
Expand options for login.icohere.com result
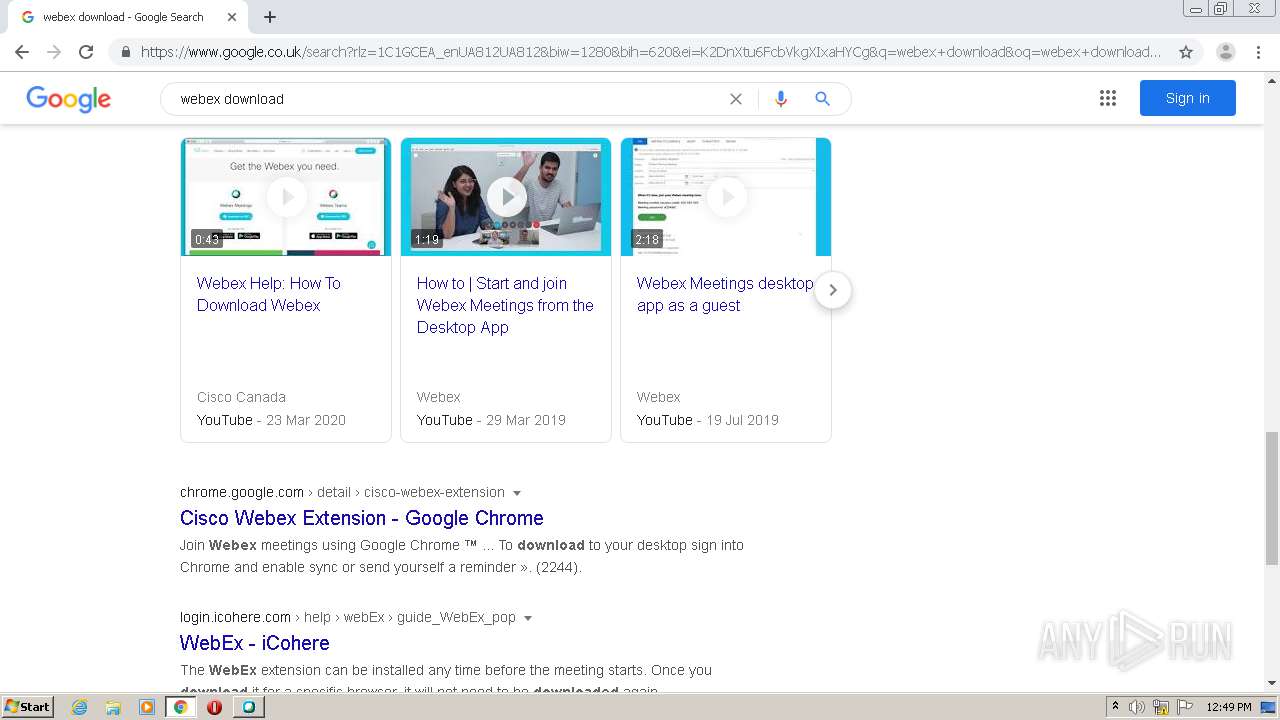[x=528, y=618]
